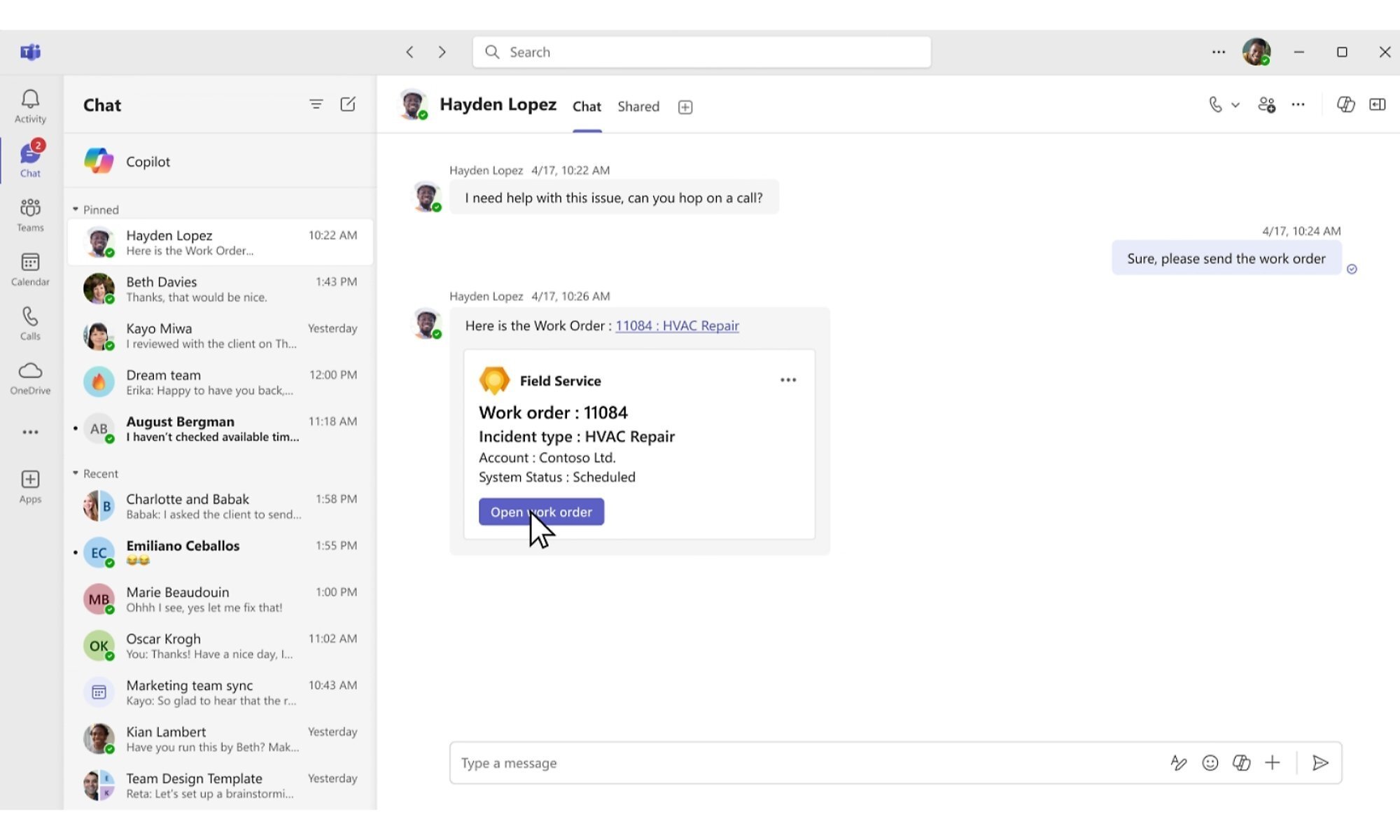
Task: Click the Search box
Action: tap(701, 52)
